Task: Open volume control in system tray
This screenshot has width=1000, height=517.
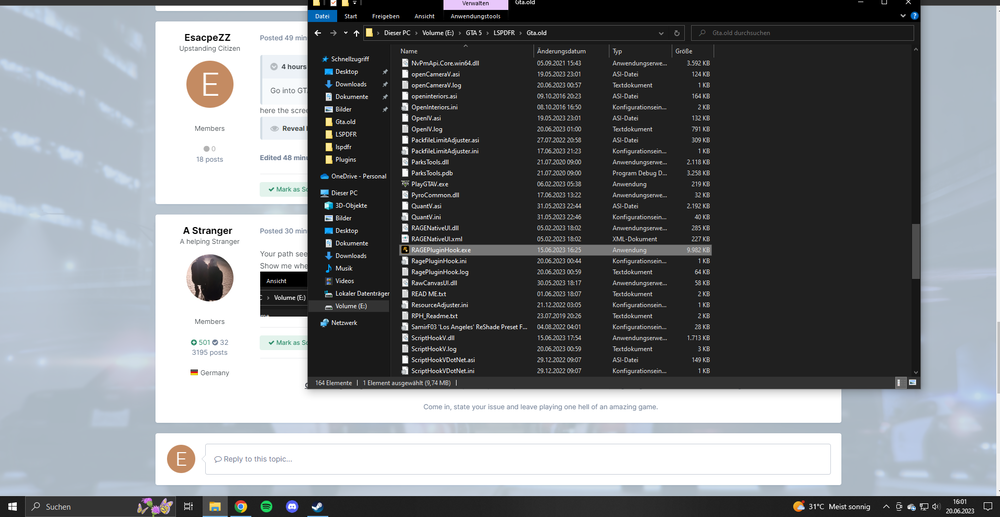Action: click(936, 507)
